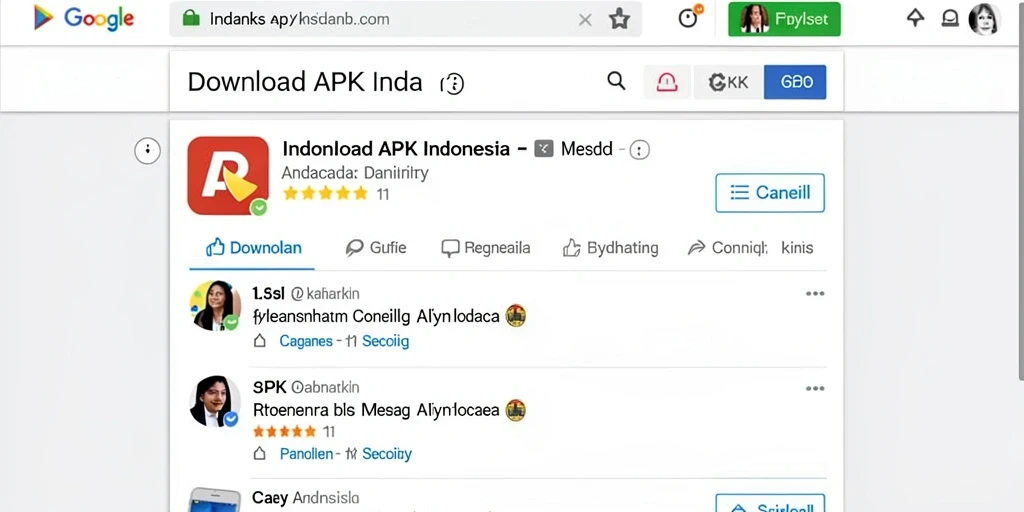
Task: Click the red alert bell button
Action: tap(667, 82)
